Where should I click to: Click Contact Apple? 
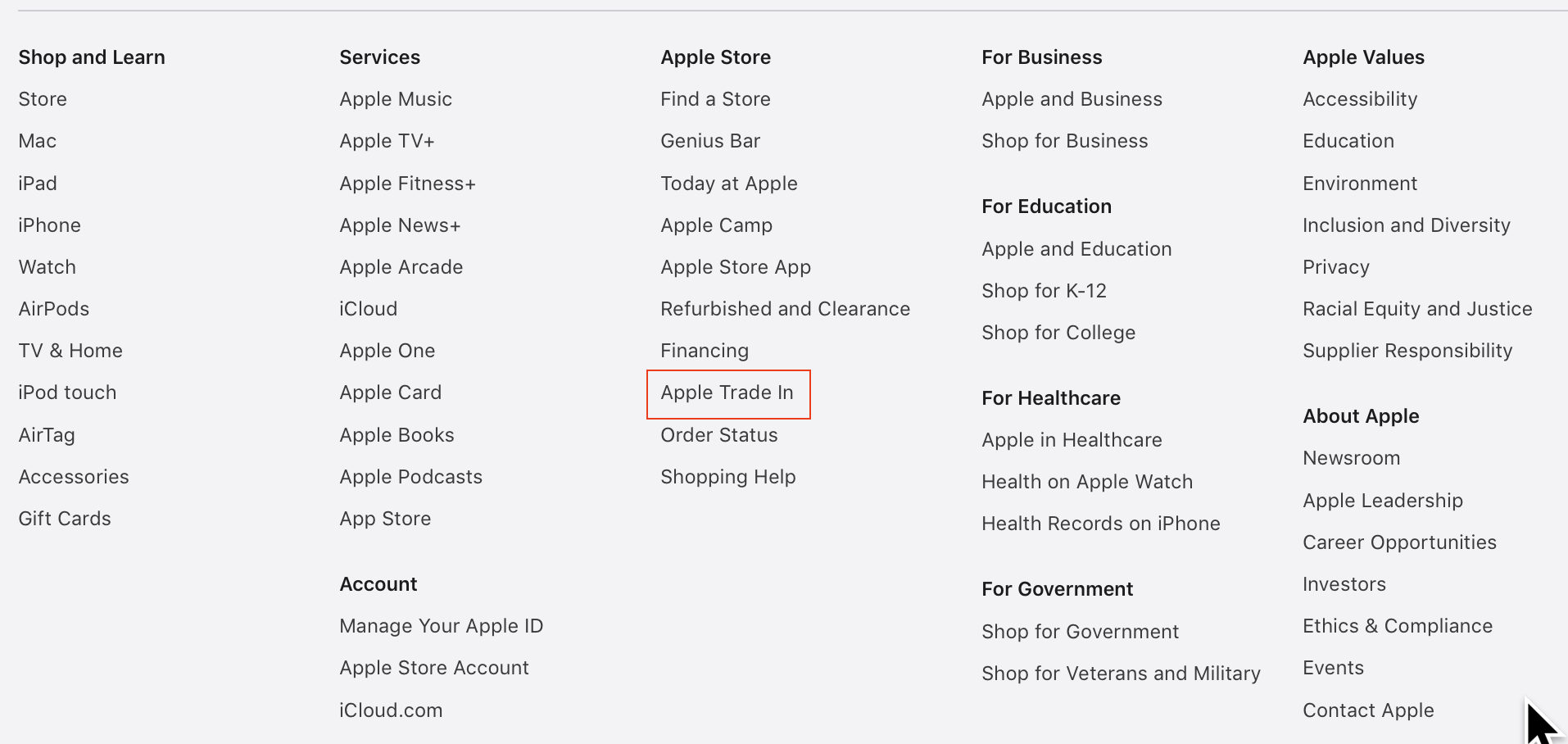(1367, 710)
